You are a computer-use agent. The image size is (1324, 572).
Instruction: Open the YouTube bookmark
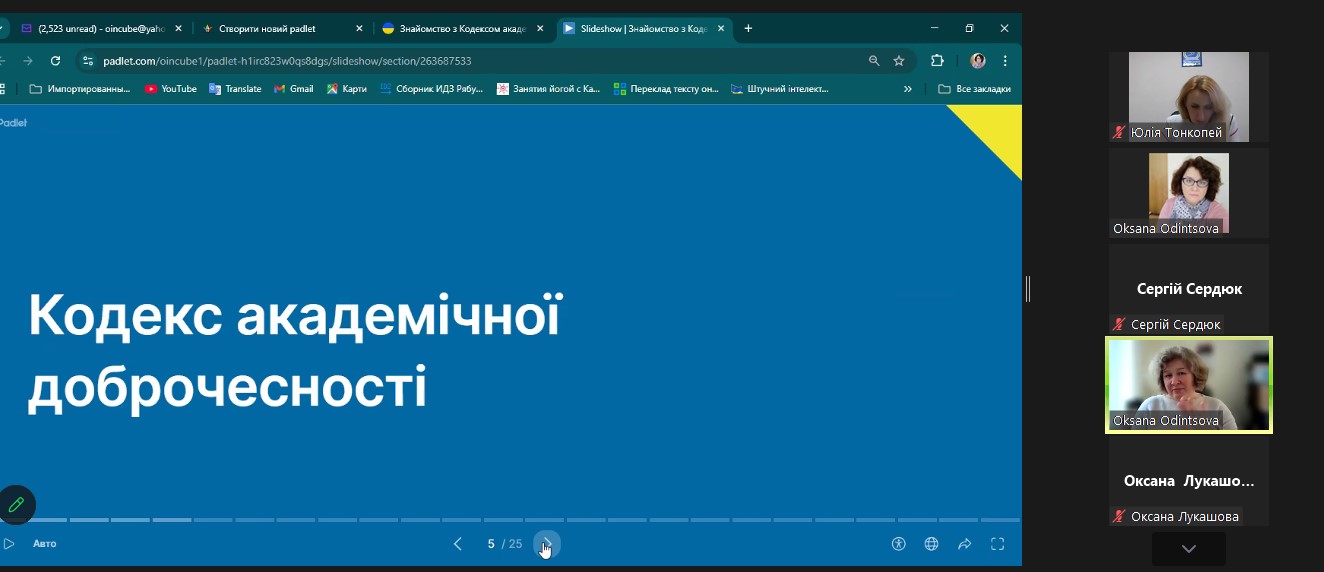pyautogui.click(x=171, y=89)
